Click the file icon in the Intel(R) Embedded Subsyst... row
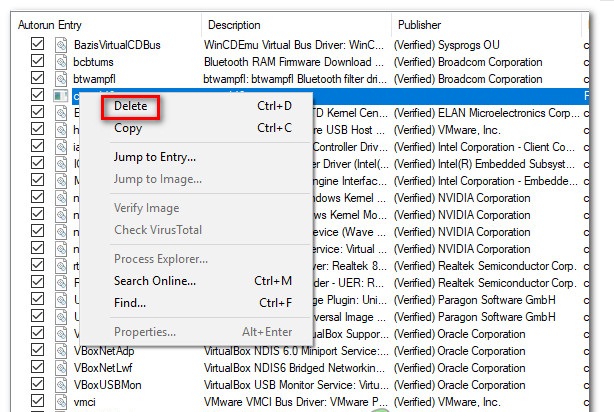This screenshot has height=412, width=614. [x=61, y=164]
